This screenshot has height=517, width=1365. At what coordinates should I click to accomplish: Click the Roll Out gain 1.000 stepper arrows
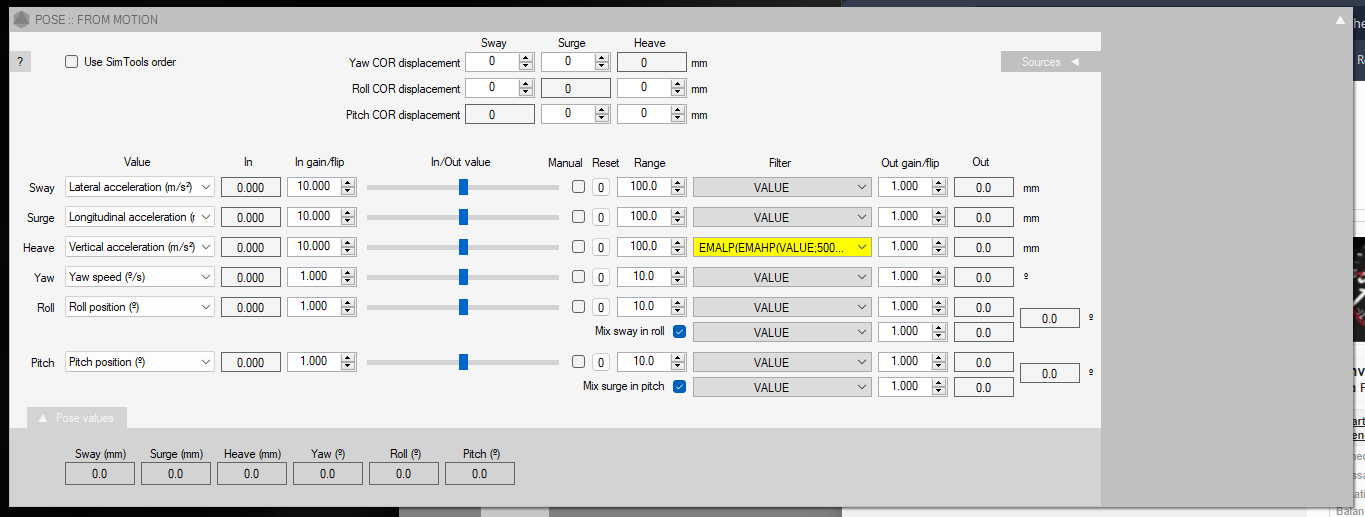point(938,307)
